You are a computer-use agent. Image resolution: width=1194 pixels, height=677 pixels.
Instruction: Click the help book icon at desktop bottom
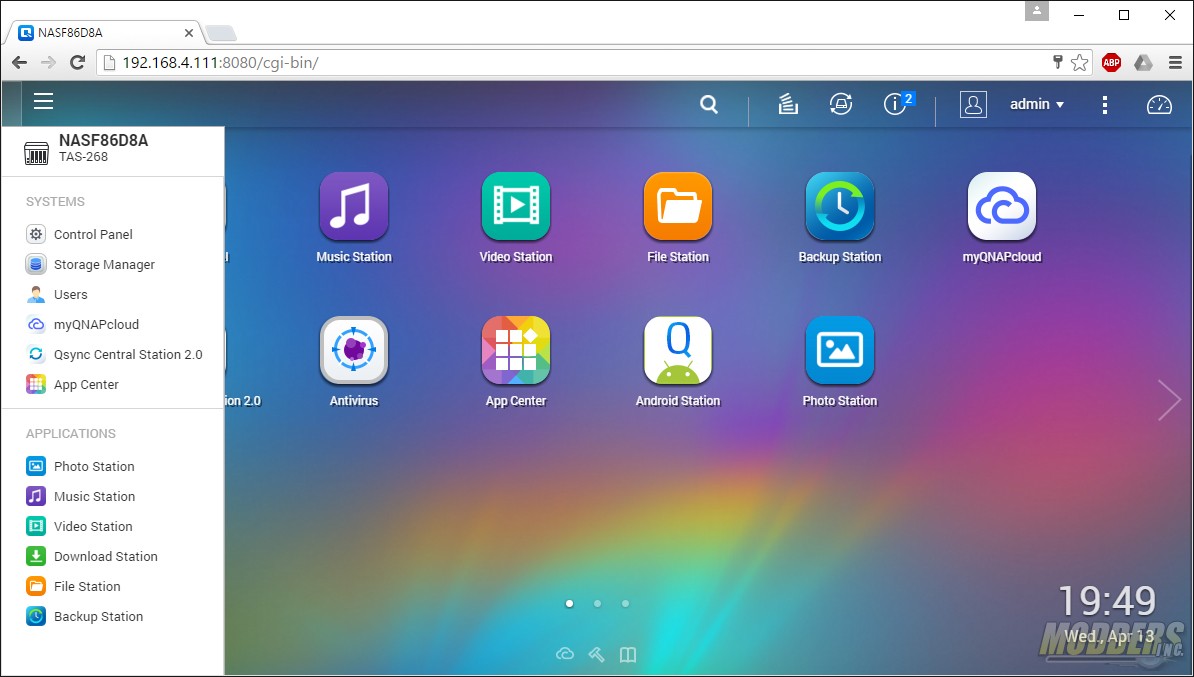[x=627, y=654]
